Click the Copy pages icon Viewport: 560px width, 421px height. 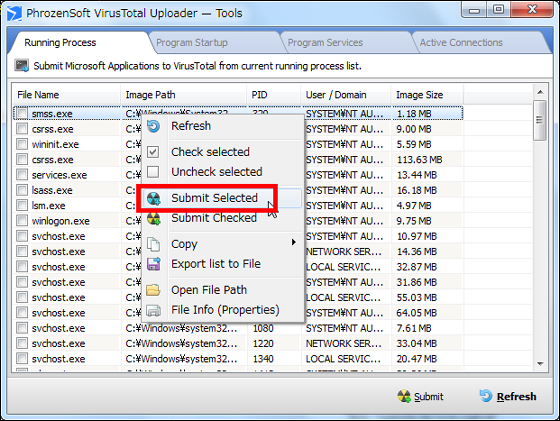tap(154, 245)
